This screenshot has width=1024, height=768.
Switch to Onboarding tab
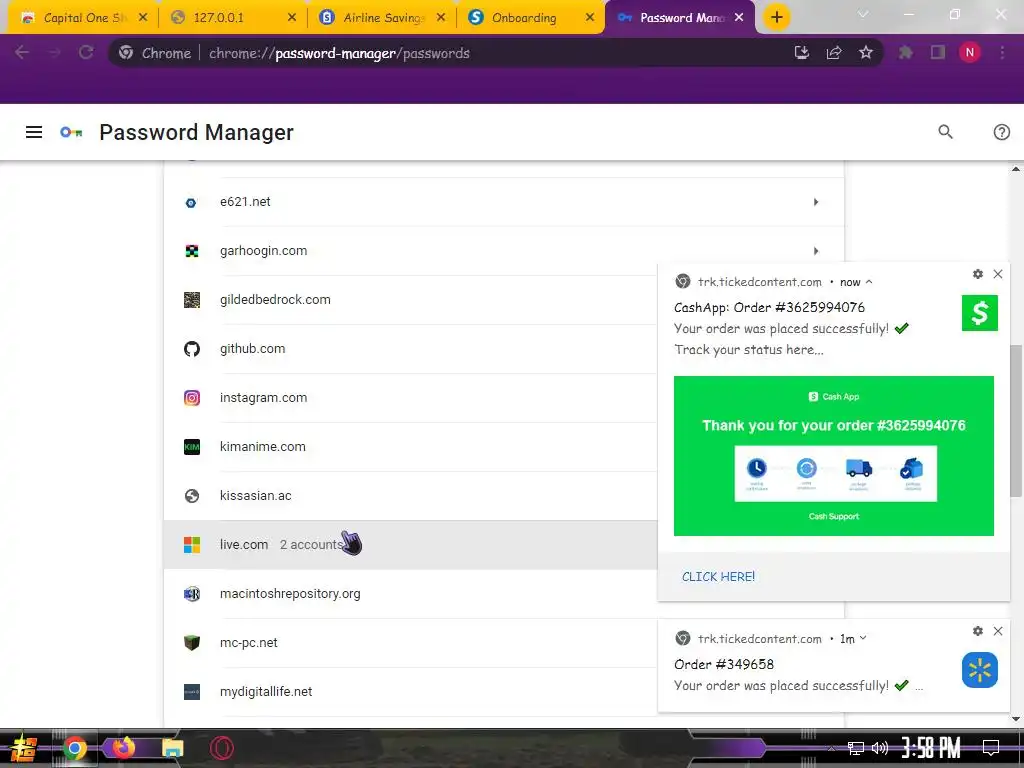[532, 18]
